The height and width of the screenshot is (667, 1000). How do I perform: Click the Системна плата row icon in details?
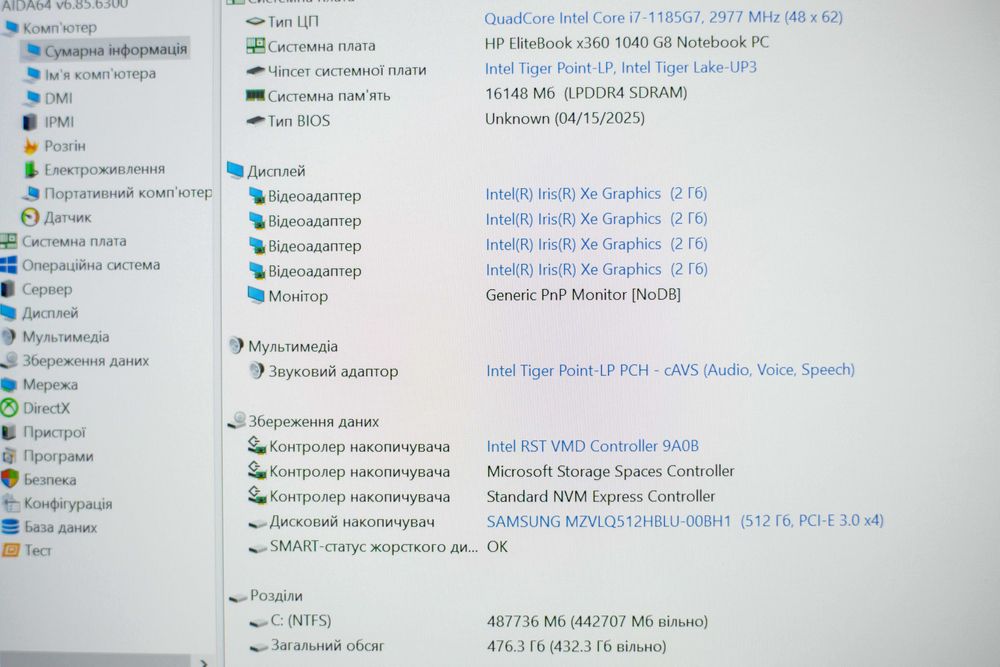(x=255, y=45)
